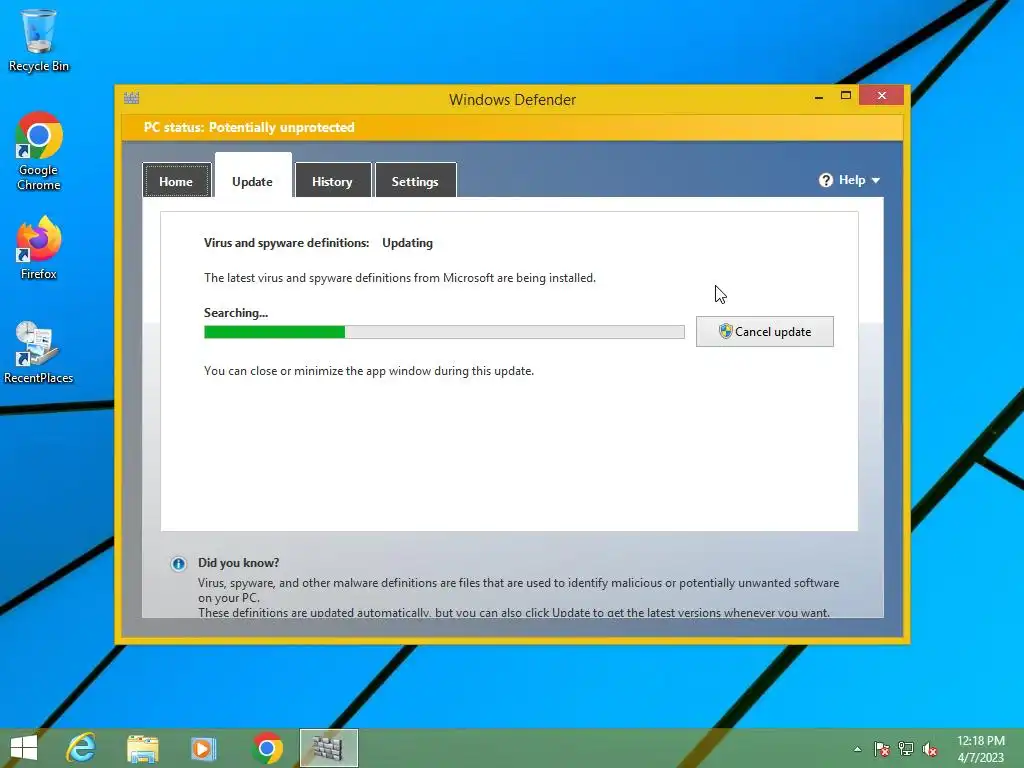Launch Internet Explorer from the taskbar
The image size is (1024, 768).
[x=81, y=748]
